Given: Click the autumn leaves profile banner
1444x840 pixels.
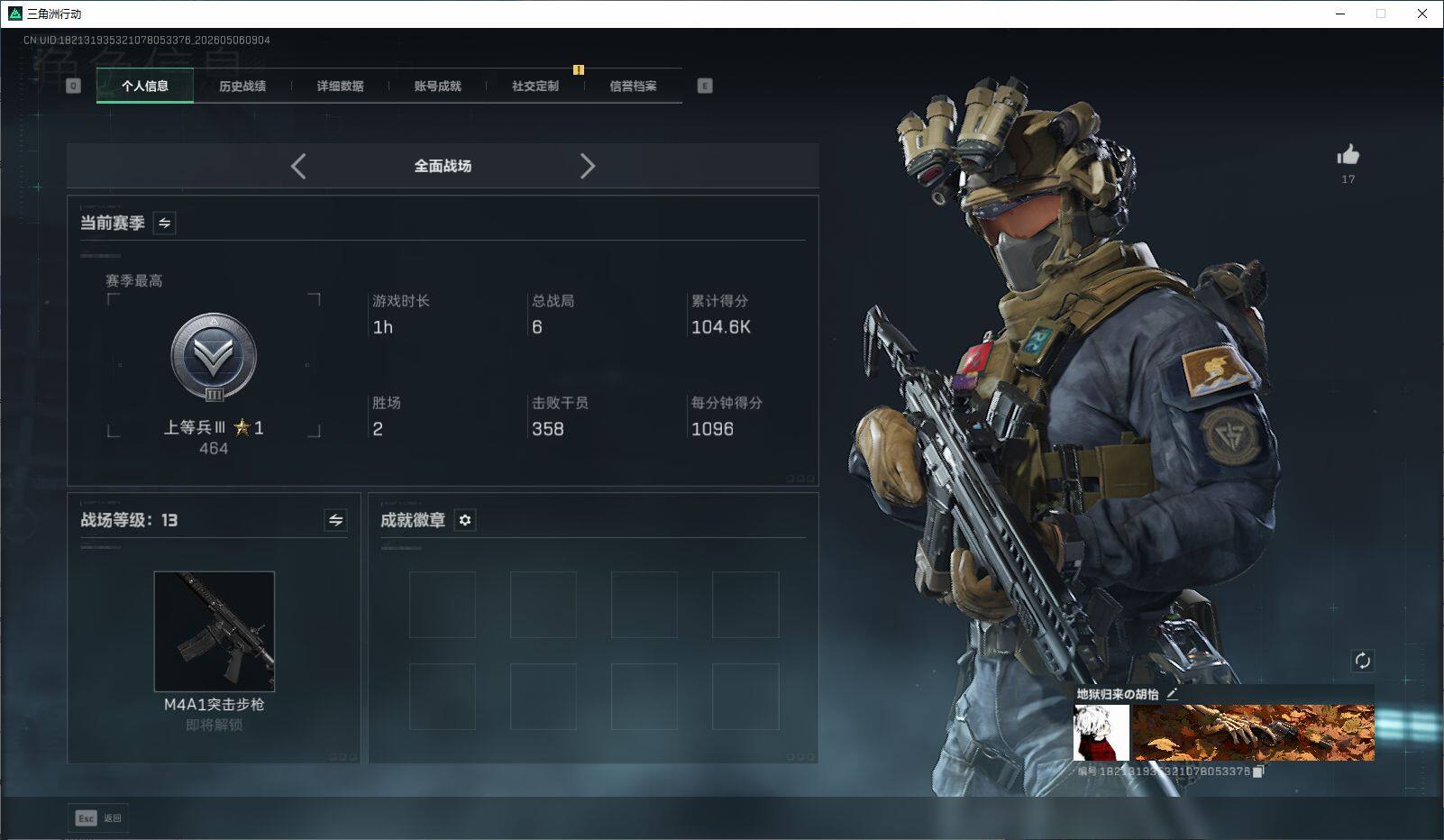Looking at the screenshot, I should [x=1254, y=733].
